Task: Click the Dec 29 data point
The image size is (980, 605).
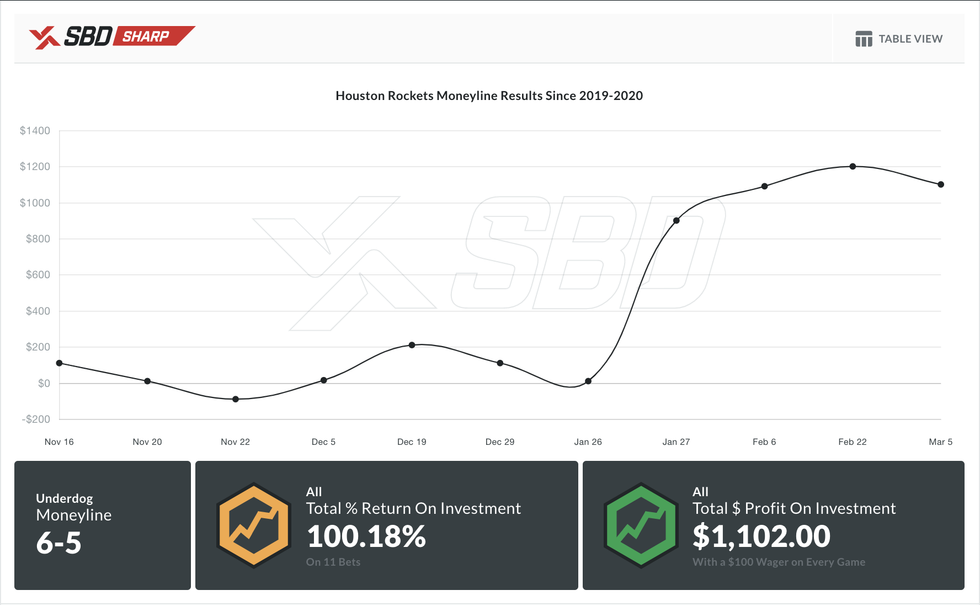Action: point(500,363)
